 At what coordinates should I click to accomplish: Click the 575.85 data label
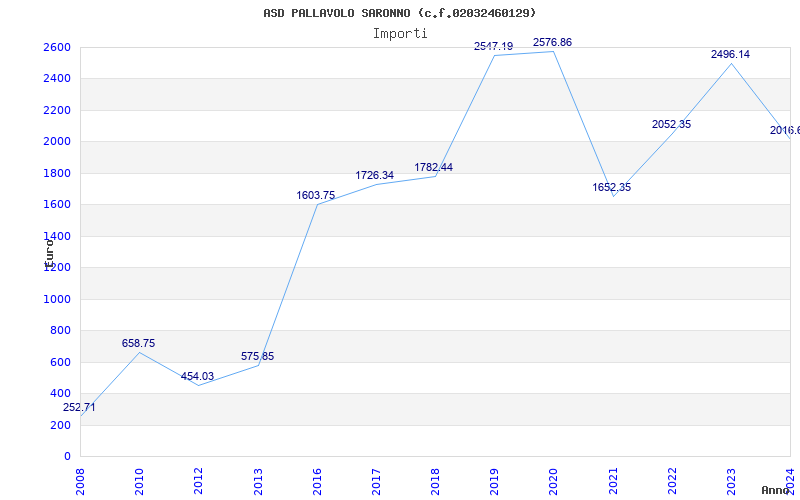click(x=258, y=356)
